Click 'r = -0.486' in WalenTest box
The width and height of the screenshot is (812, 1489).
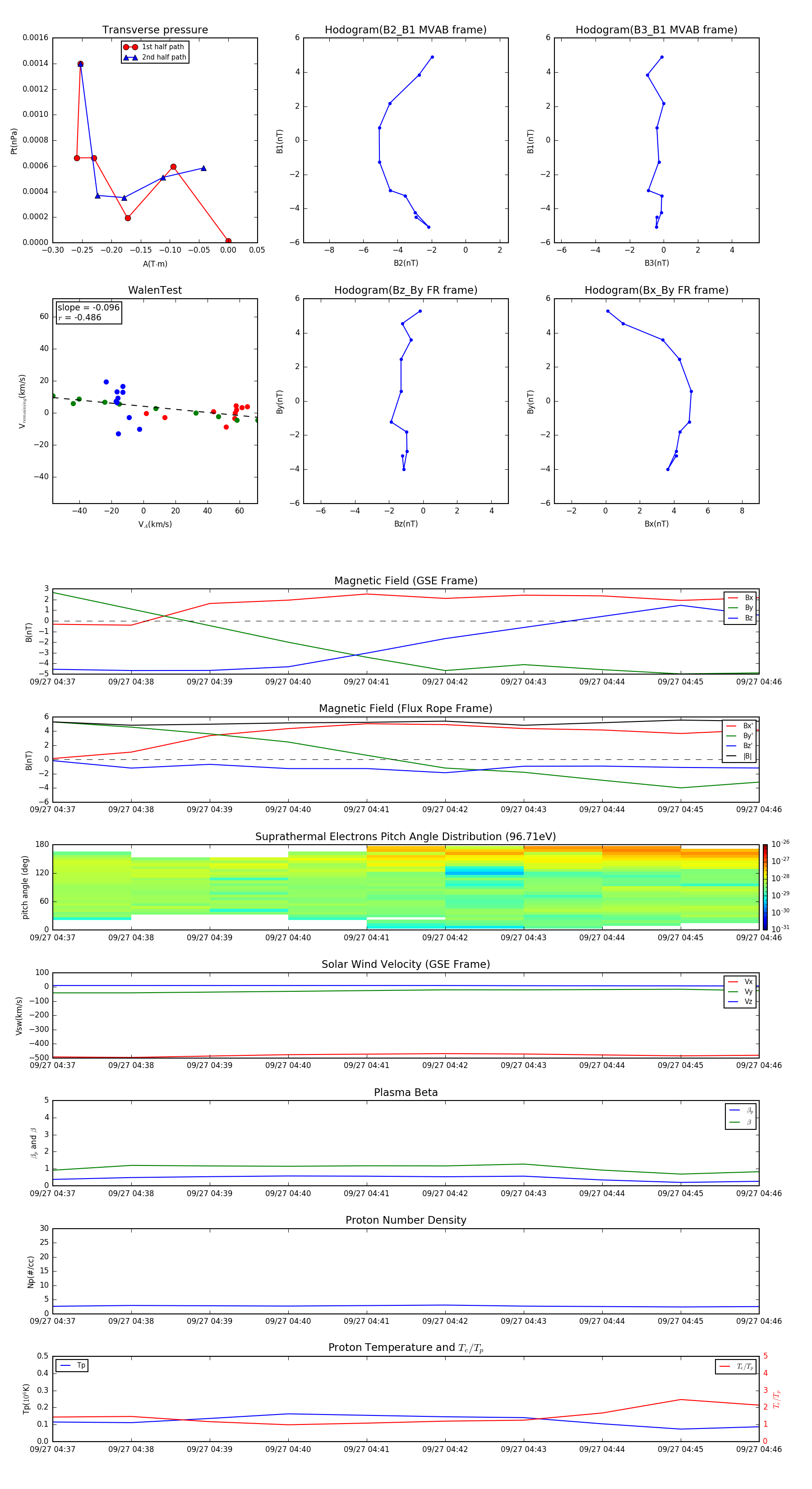[79, 317]
